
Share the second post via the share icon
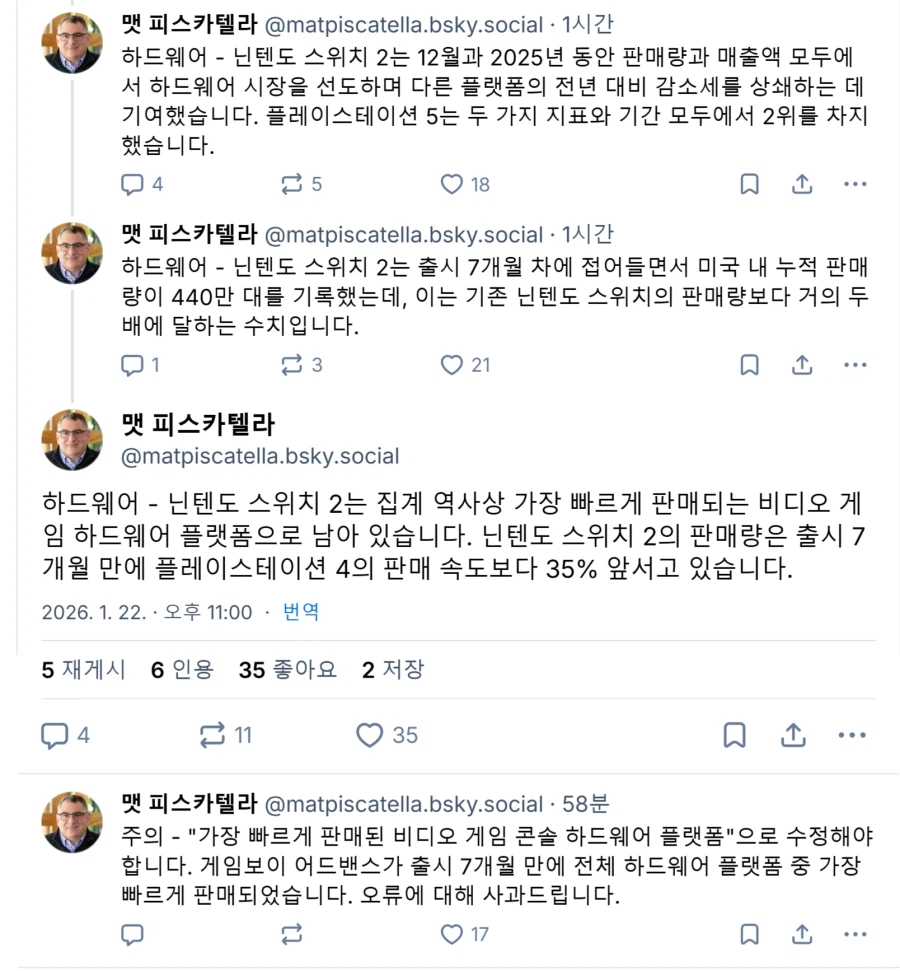pyautogui.click(x=801, y=365)
